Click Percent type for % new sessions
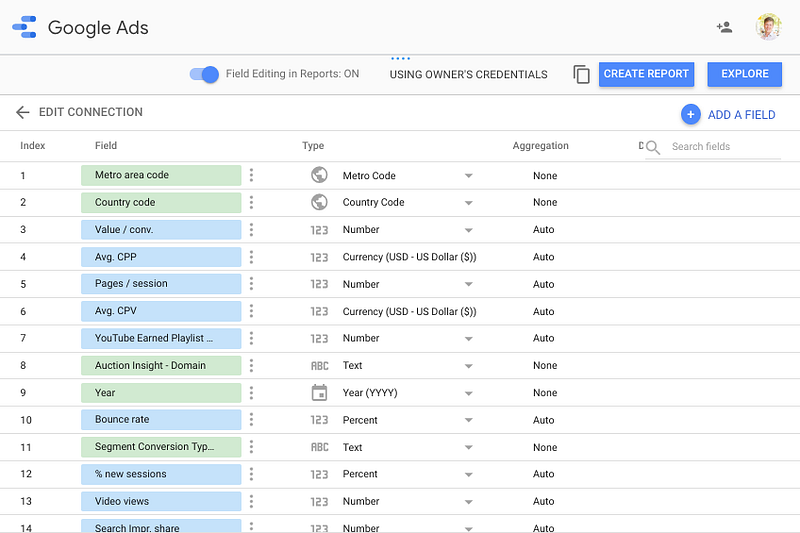800x533 pixels. pos(360,474)
